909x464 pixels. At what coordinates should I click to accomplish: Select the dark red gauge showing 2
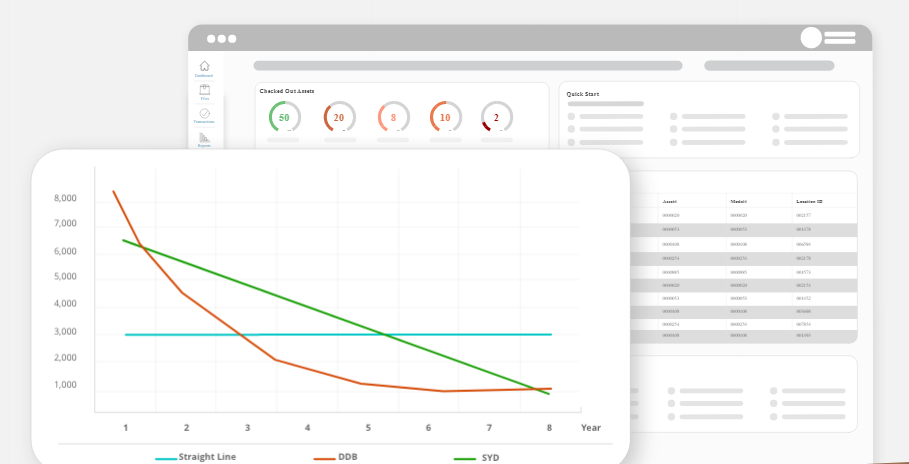pyautogui.click(x=497, y=117)
